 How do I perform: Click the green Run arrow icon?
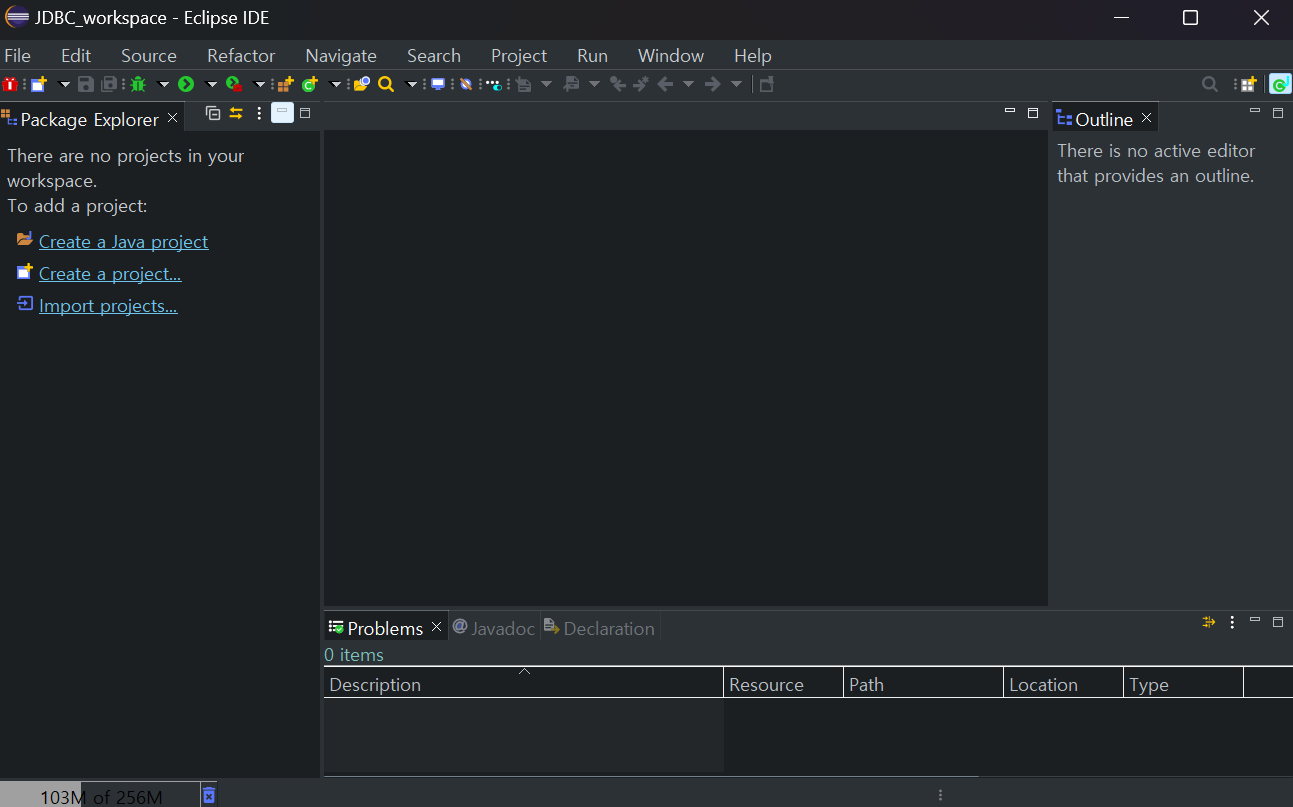click(x=186, y=85)
